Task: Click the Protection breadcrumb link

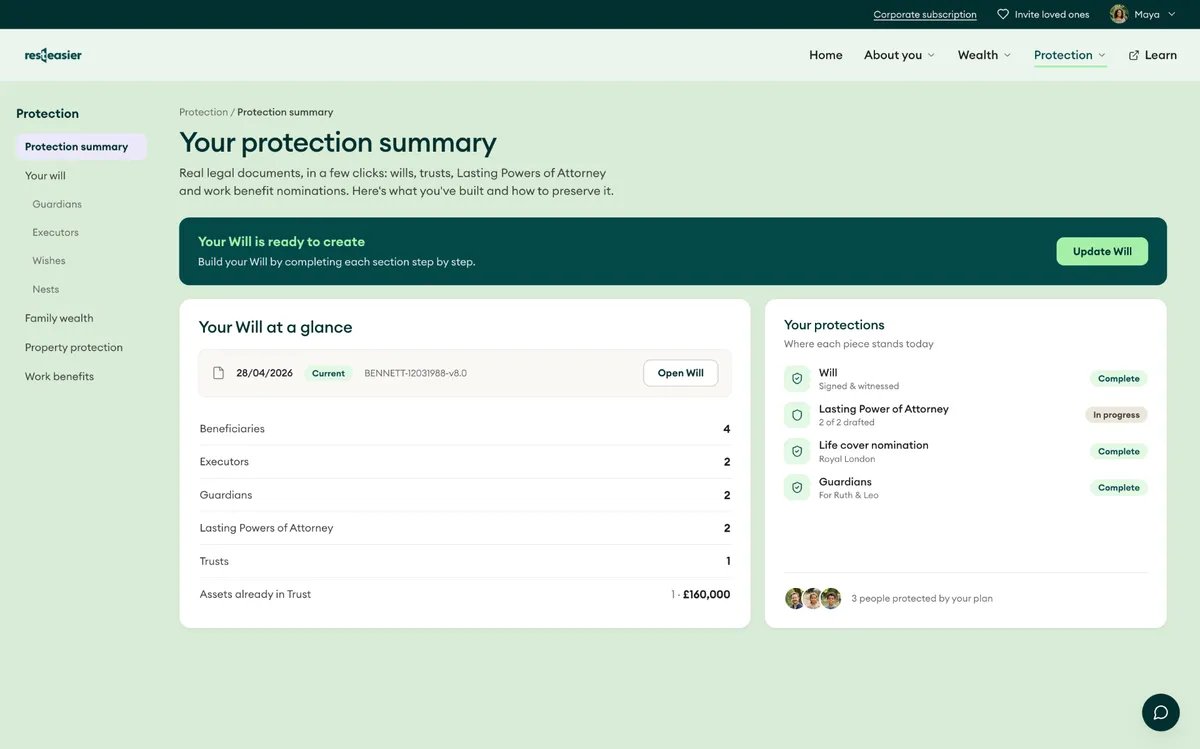Action: (204, 112)
